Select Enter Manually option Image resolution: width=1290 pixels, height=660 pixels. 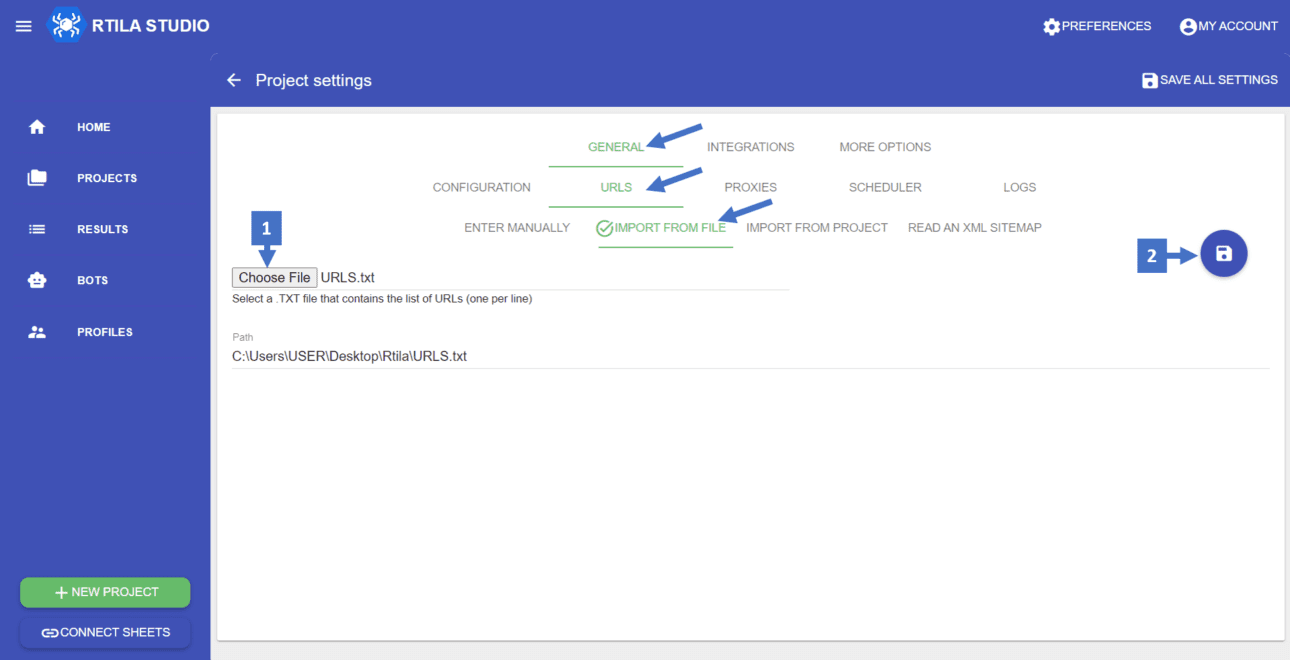[x=517, y=228]
